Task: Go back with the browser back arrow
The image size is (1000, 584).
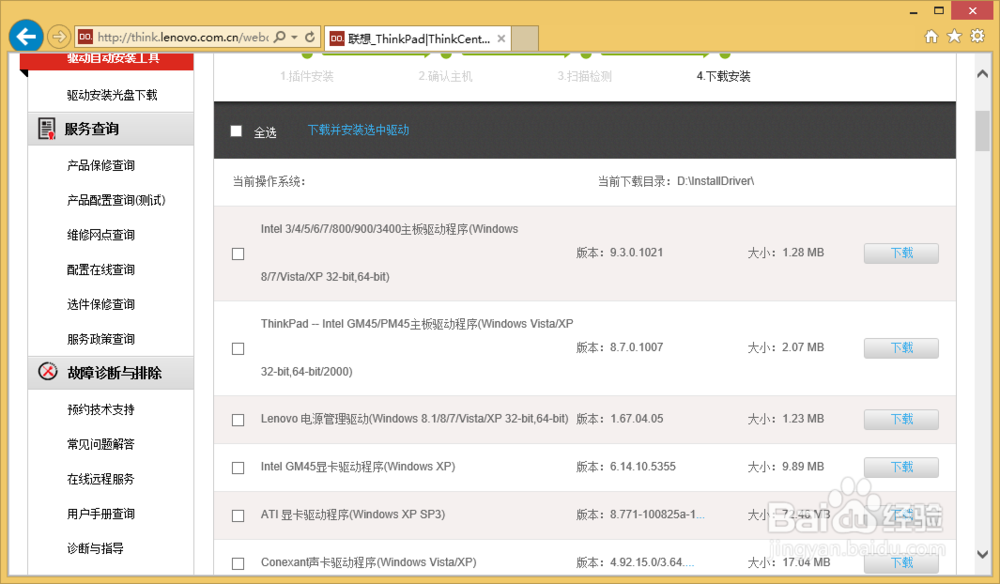Action: (x=26, y=36)
